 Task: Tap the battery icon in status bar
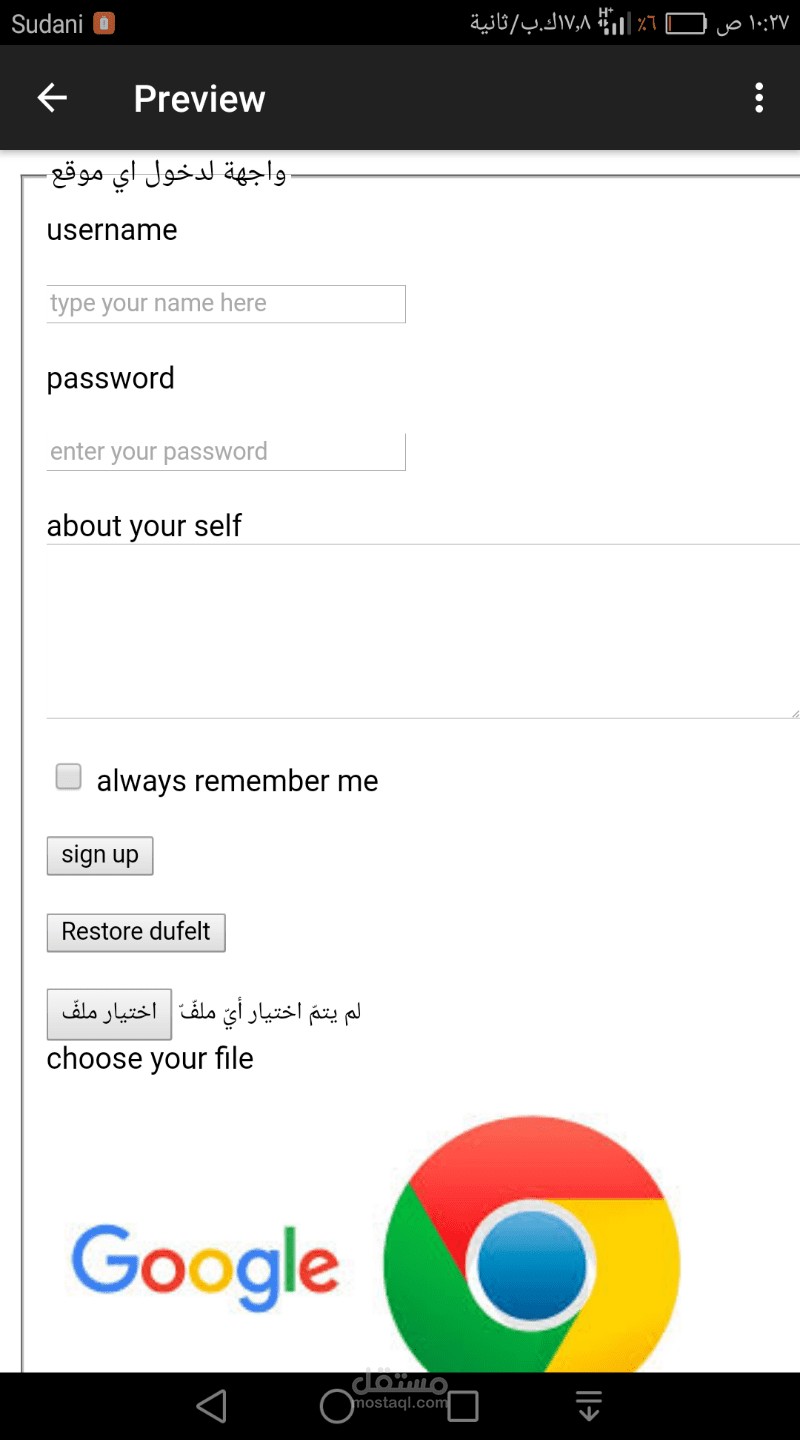point(686,23)
